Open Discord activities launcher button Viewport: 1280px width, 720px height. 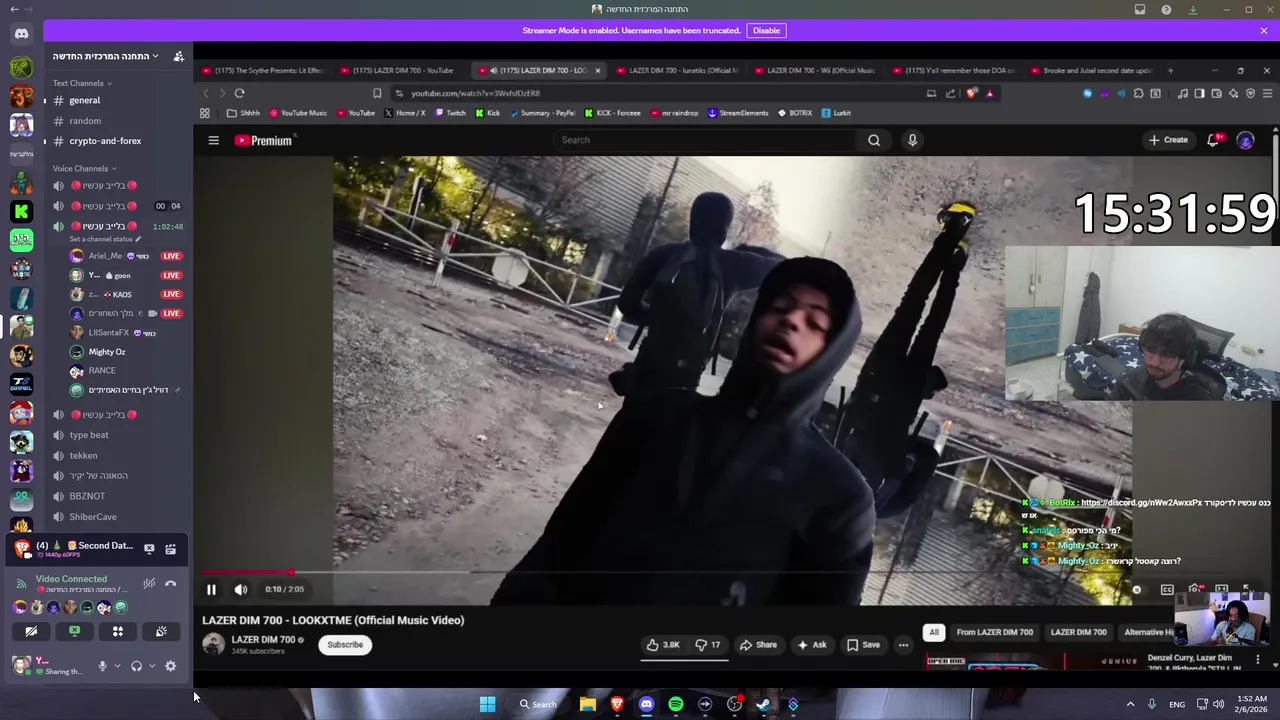(x=118, y=631)
